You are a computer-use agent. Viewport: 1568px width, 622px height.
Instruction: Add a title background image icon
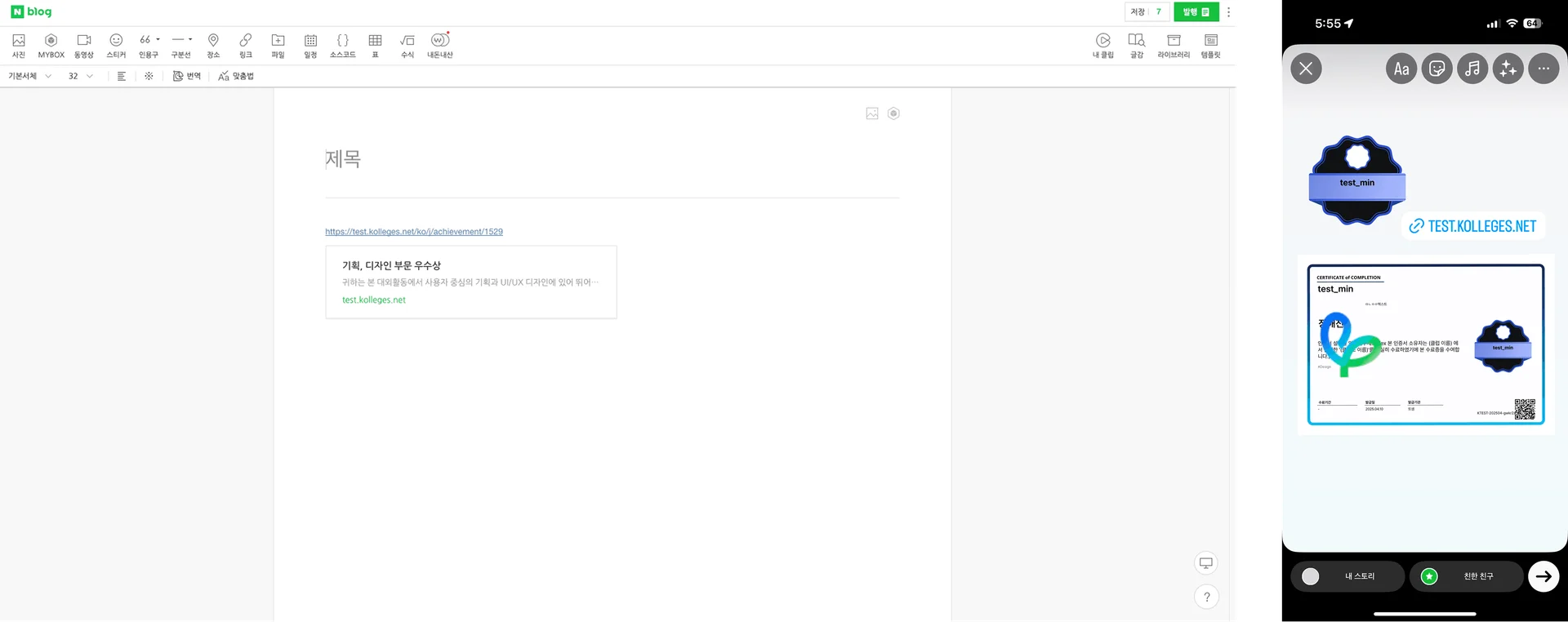872,113
